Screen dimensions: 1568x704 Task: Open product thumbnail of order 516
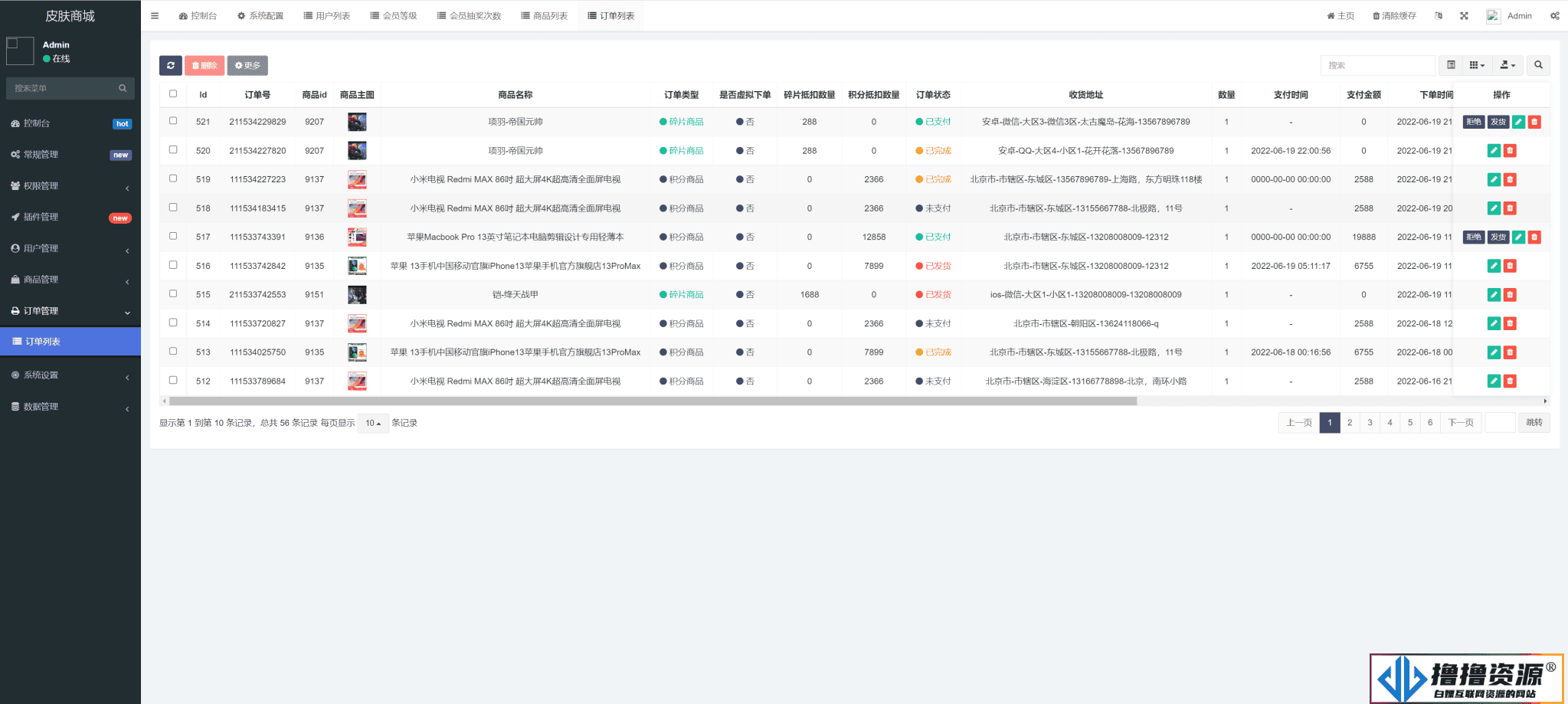357,266
